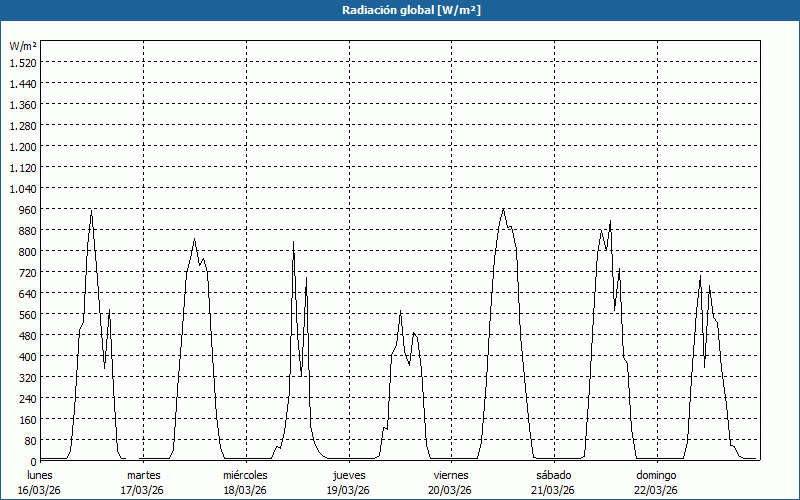This screenshot has height=500, width=800.
Task: Select the "miércoles" day label
Action: (x=245, y=474)
